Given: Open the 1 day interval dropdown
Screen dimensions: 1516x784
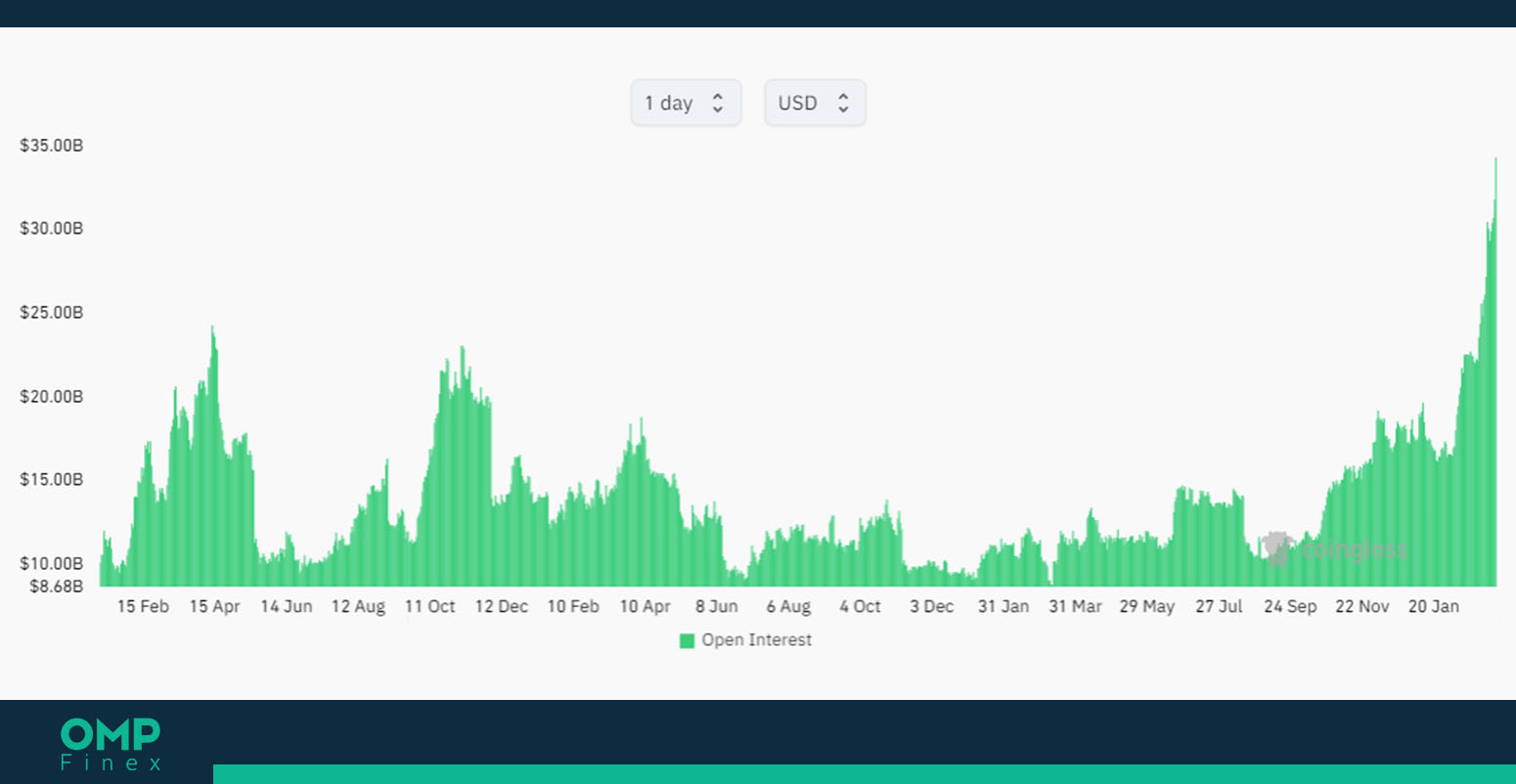Looking at the screenshot, I should click(x=686, y=103).
